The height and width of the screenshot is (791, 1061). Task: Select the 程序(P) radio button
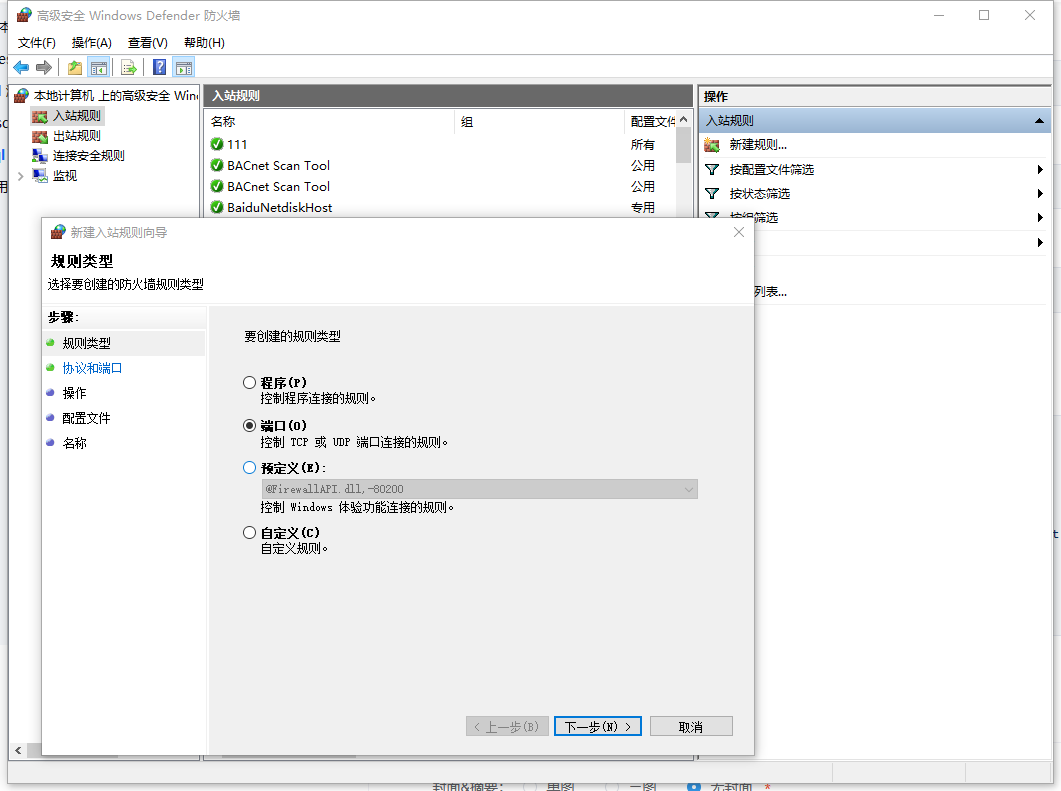click(250, 383)
